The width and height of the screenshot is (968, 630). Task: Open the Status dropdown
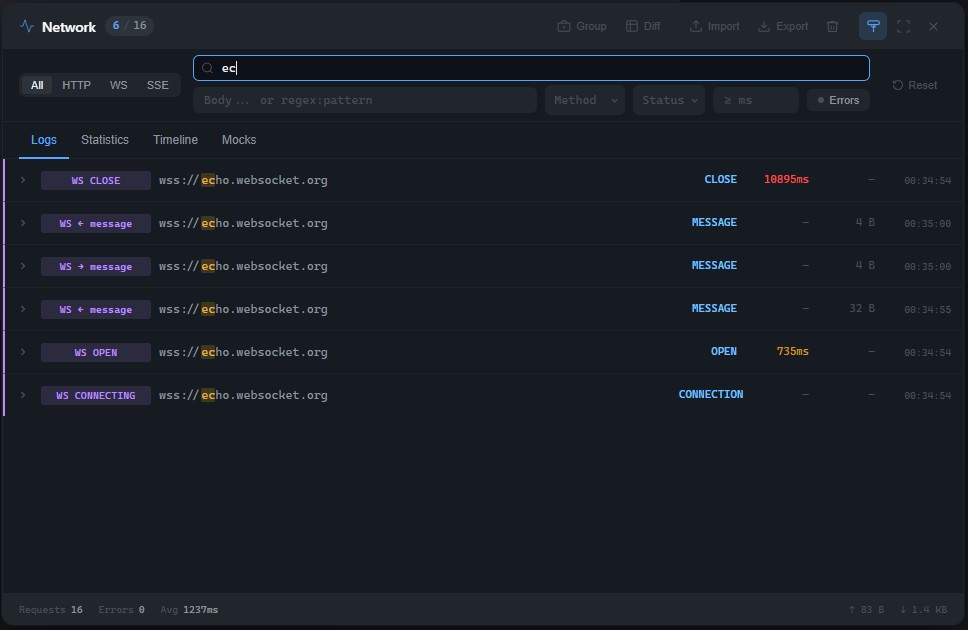coord(669,100)
